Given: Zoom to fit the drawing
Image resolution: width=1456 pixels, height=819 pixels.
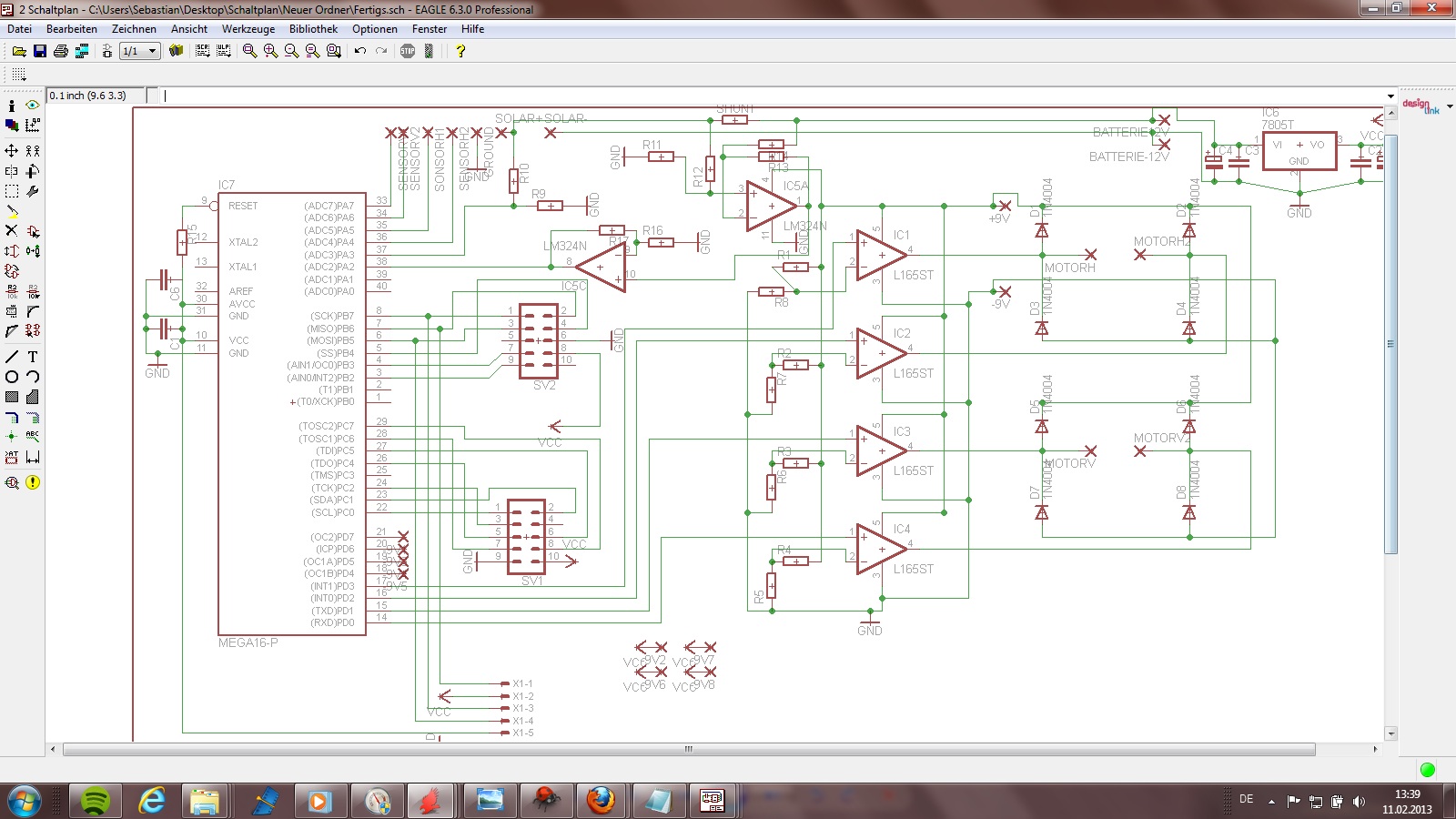Looking at the screenshot, I should coord(250,51).
